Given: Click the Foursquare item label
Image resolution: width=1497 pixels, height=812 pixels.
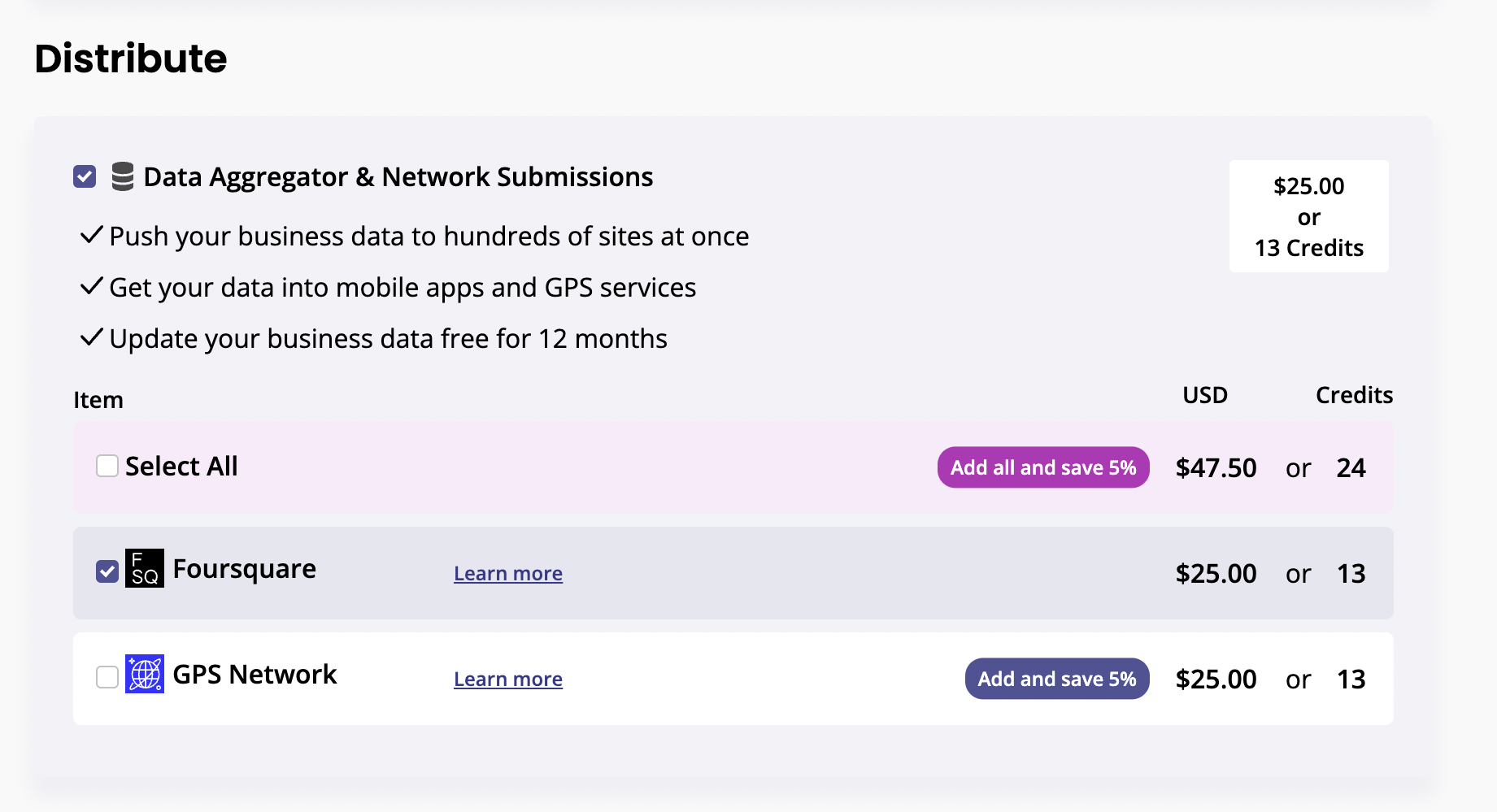Looking at the screenshot, I should (244, 569).
